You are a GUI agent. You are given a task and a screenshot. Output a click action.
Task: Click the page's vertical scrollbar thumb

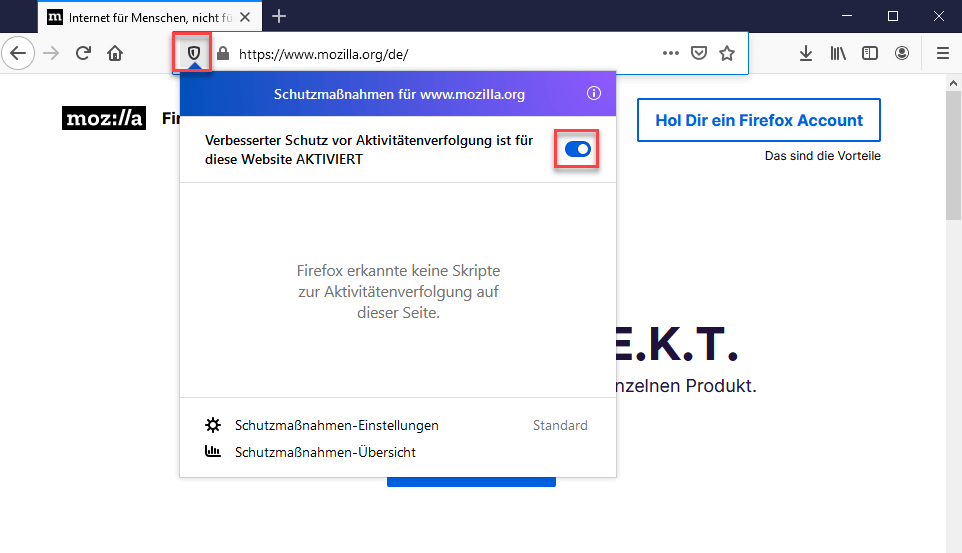click(953, 155)
